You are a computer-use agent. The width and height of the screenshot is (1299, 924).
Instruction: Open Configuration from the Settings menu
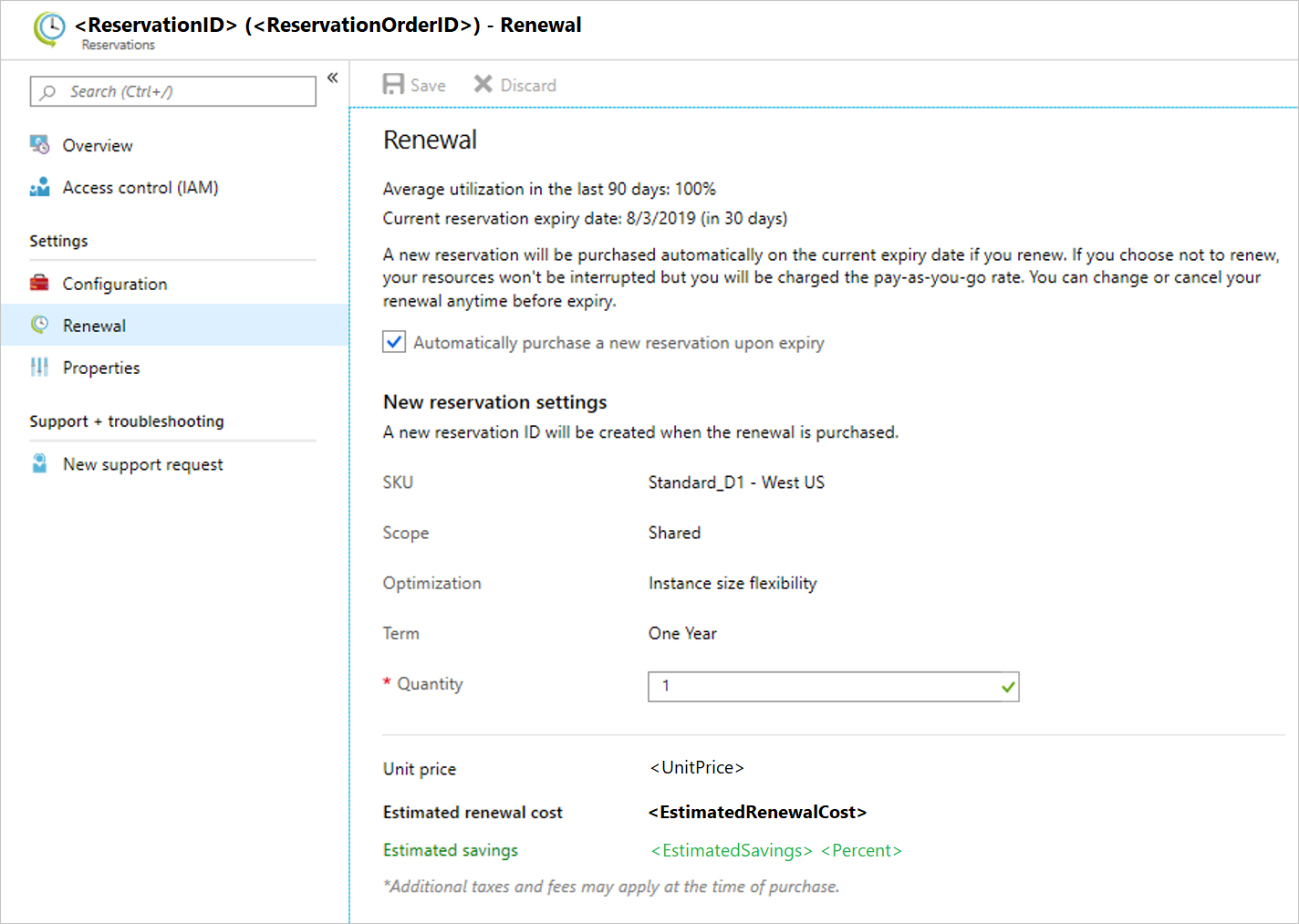click(x=115, y=283)
